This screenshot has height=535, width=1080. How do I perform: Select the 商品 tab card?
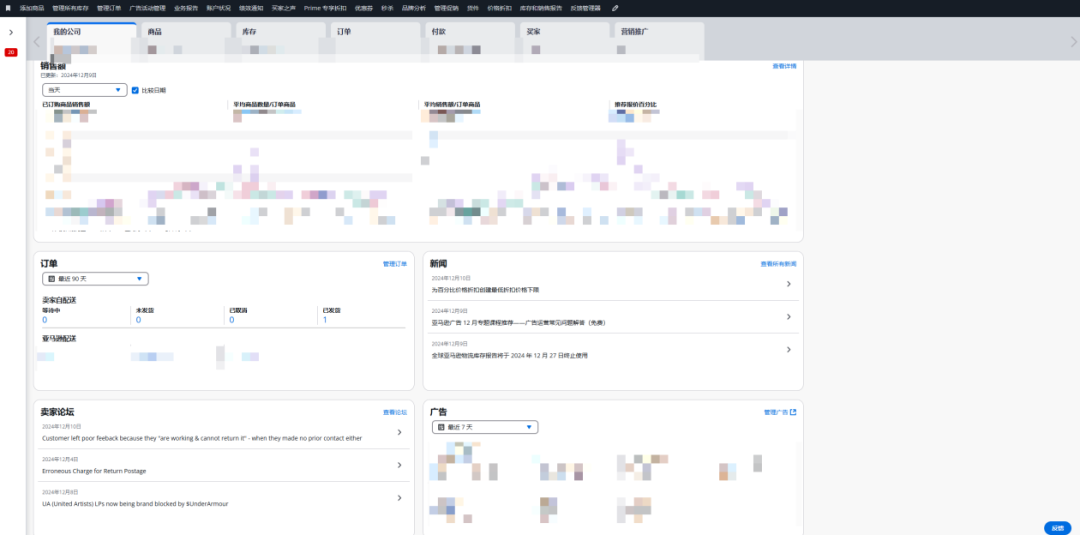click(x=186, y=41)
